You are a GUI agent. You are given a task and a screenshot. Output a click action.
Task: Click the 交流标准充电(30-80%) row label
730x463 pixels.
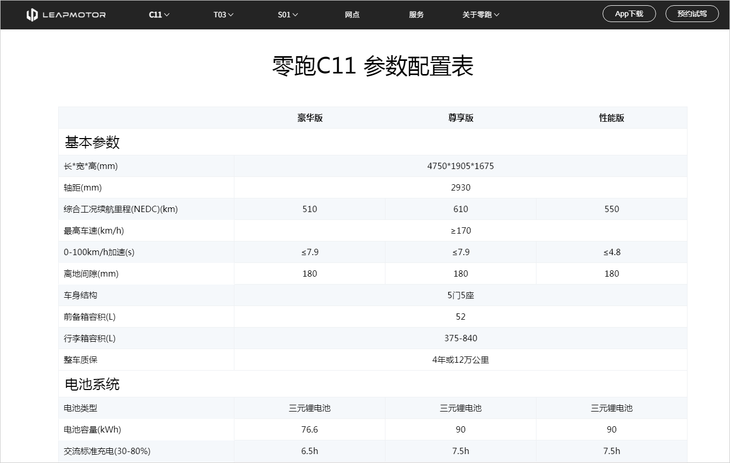107,451
